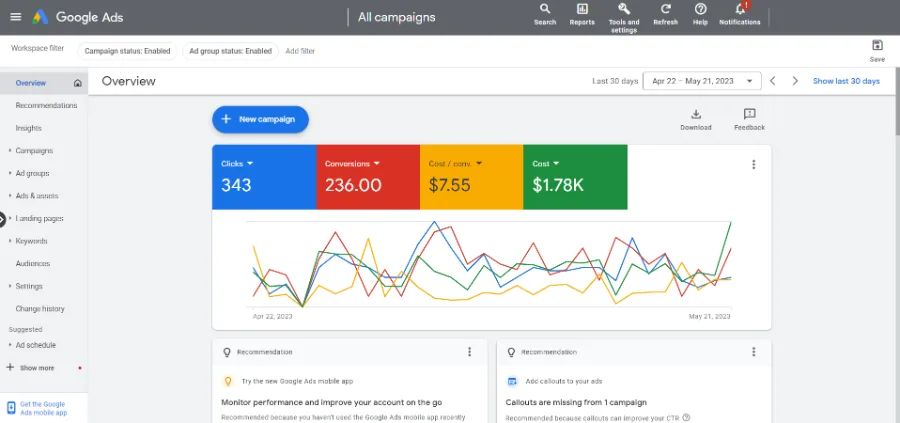Image resolution: width=900 pixels, height=423 pixels.
Task: Open the date range dropdown
Action: (702, 81)
